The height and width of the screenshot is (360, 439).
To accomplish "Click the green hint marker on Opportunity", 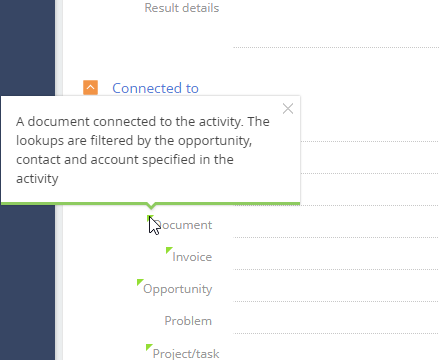I will click(x=140, y=282).
